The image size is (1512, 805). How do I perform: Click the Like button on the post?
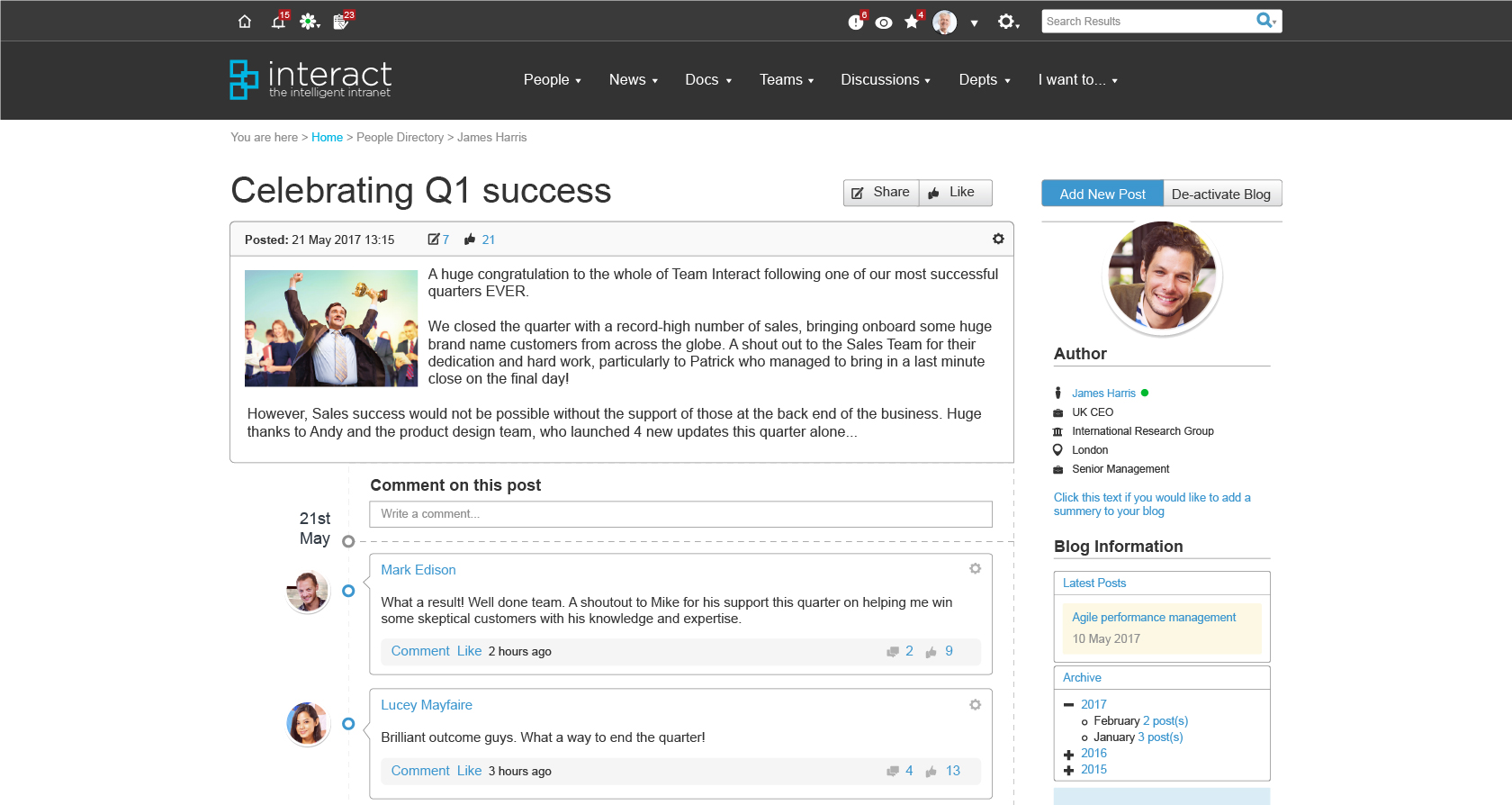click(x=955, y=193)
